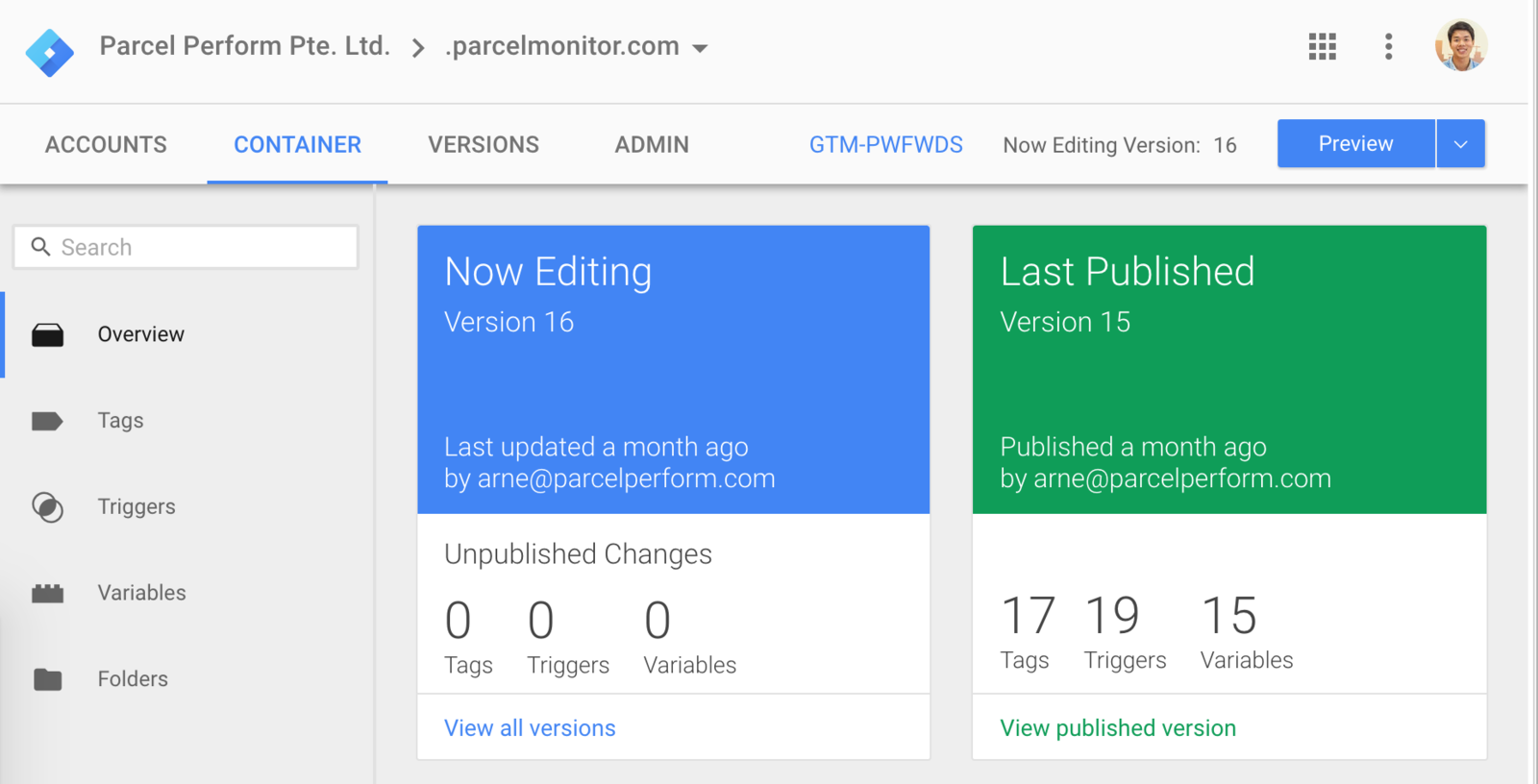Click the Last Published Version 15 card header
This screenshot has height=784, width=1538.
click(x=1229, y=370)
